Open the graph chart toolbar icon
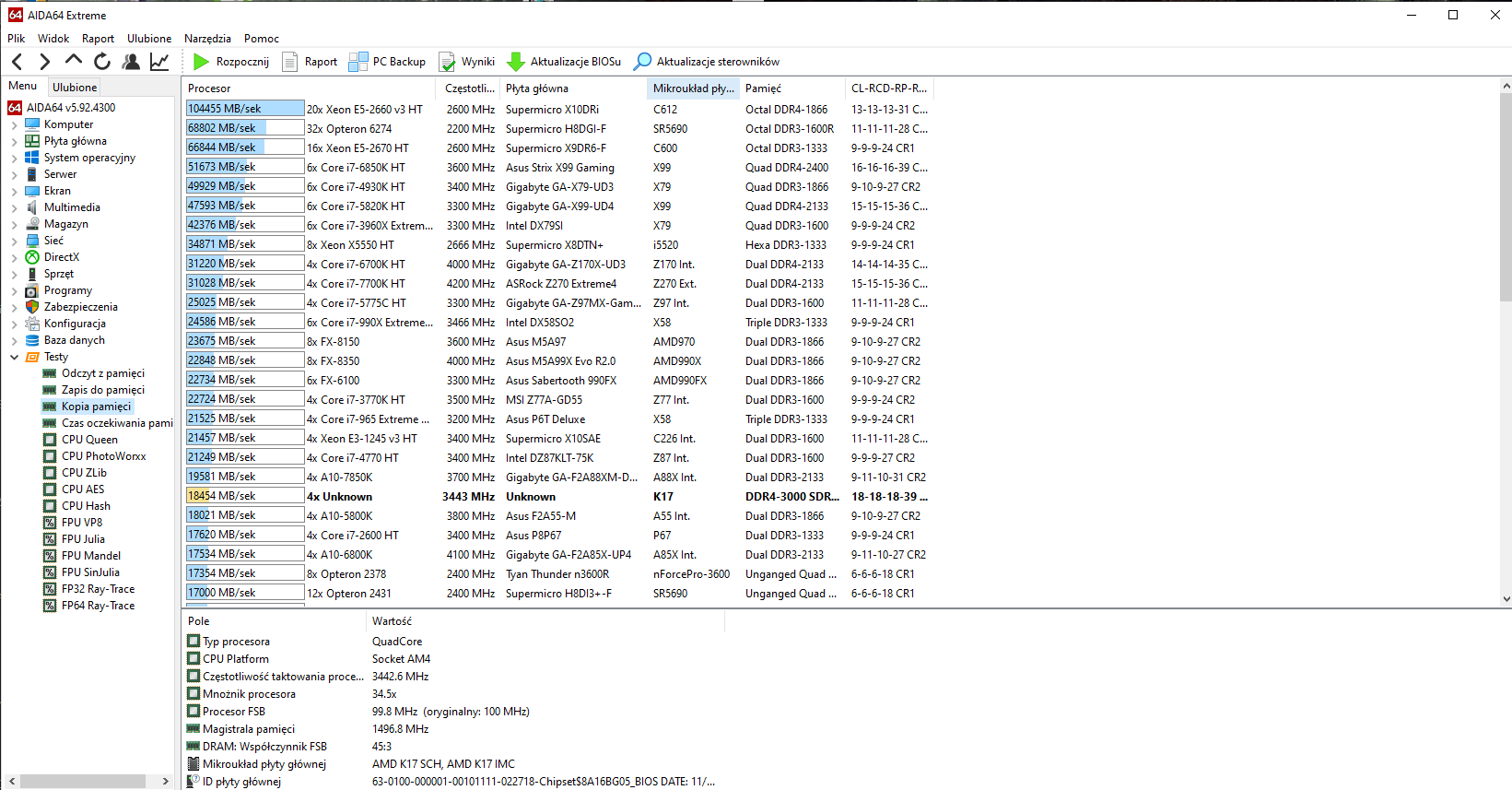Screen dimensions: 1512x790 159,62
